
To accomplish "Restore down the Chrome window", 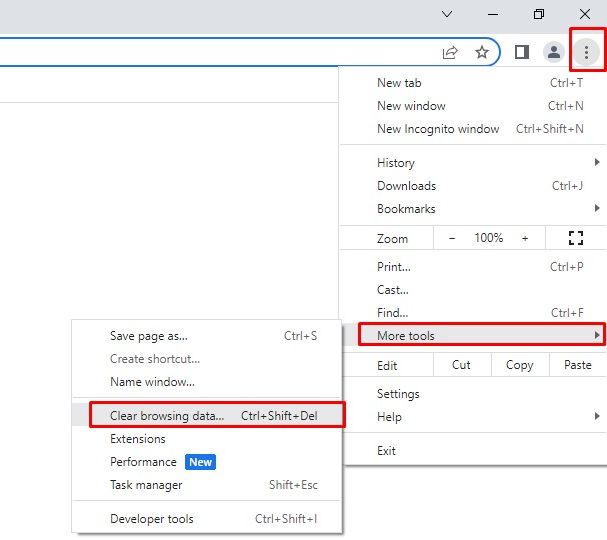I will pos(538,14).
